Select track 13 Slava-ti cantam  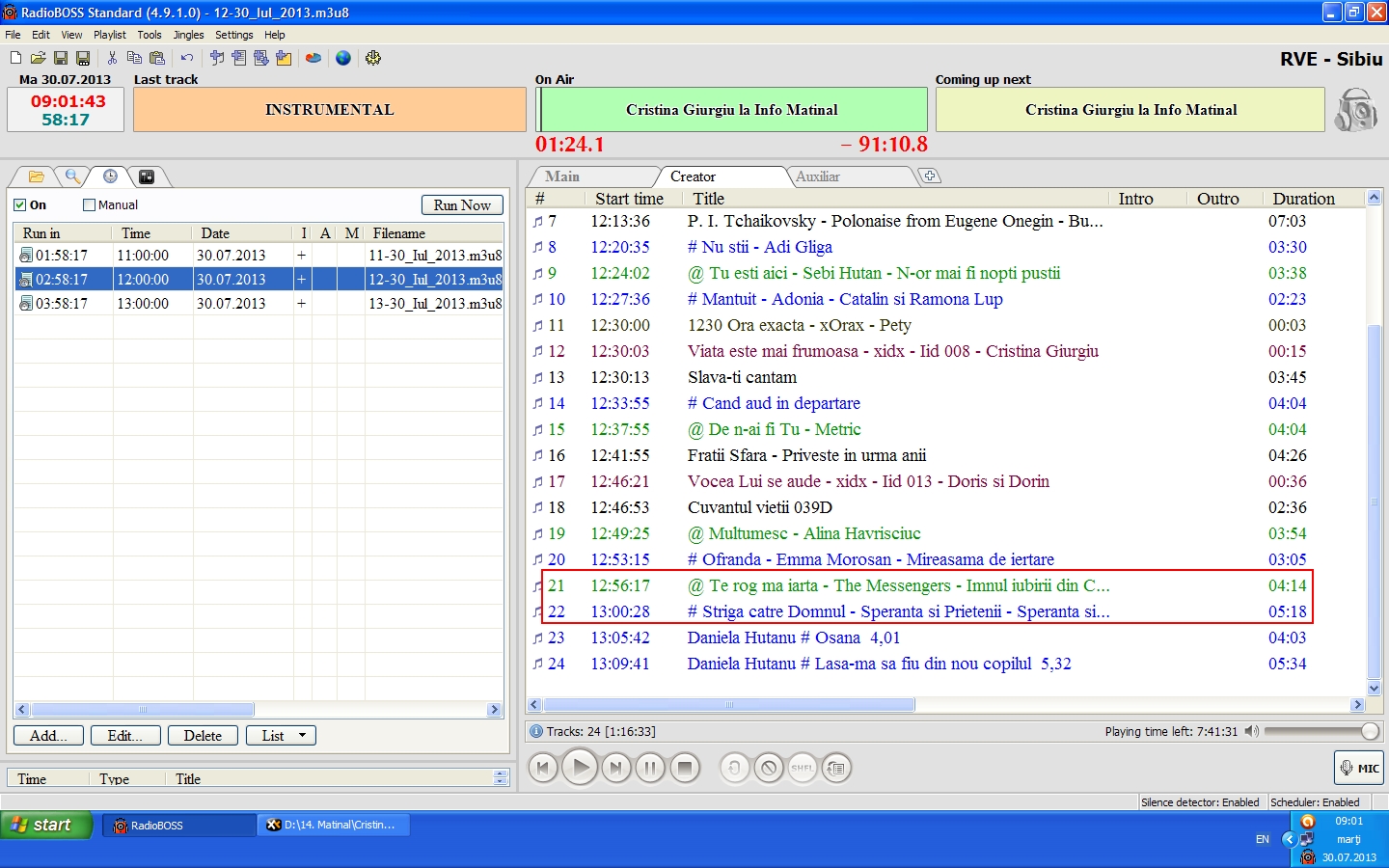pyautogui.click(x=945, y=377)
